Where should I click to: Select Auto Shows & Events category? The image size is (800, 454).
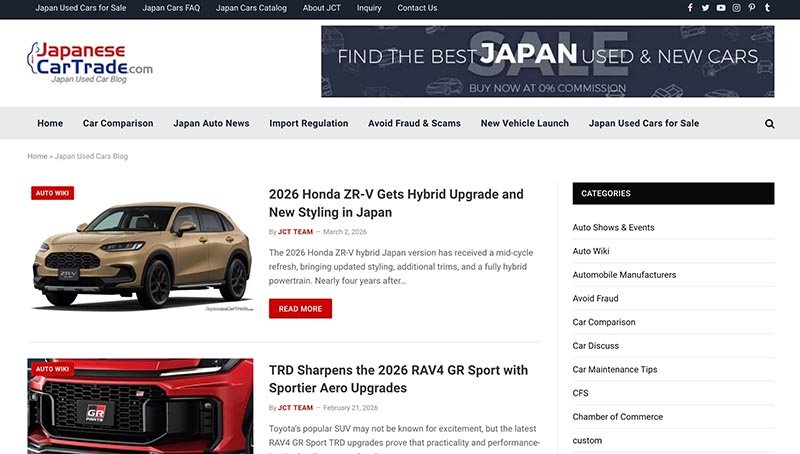[x=613, y=227]
